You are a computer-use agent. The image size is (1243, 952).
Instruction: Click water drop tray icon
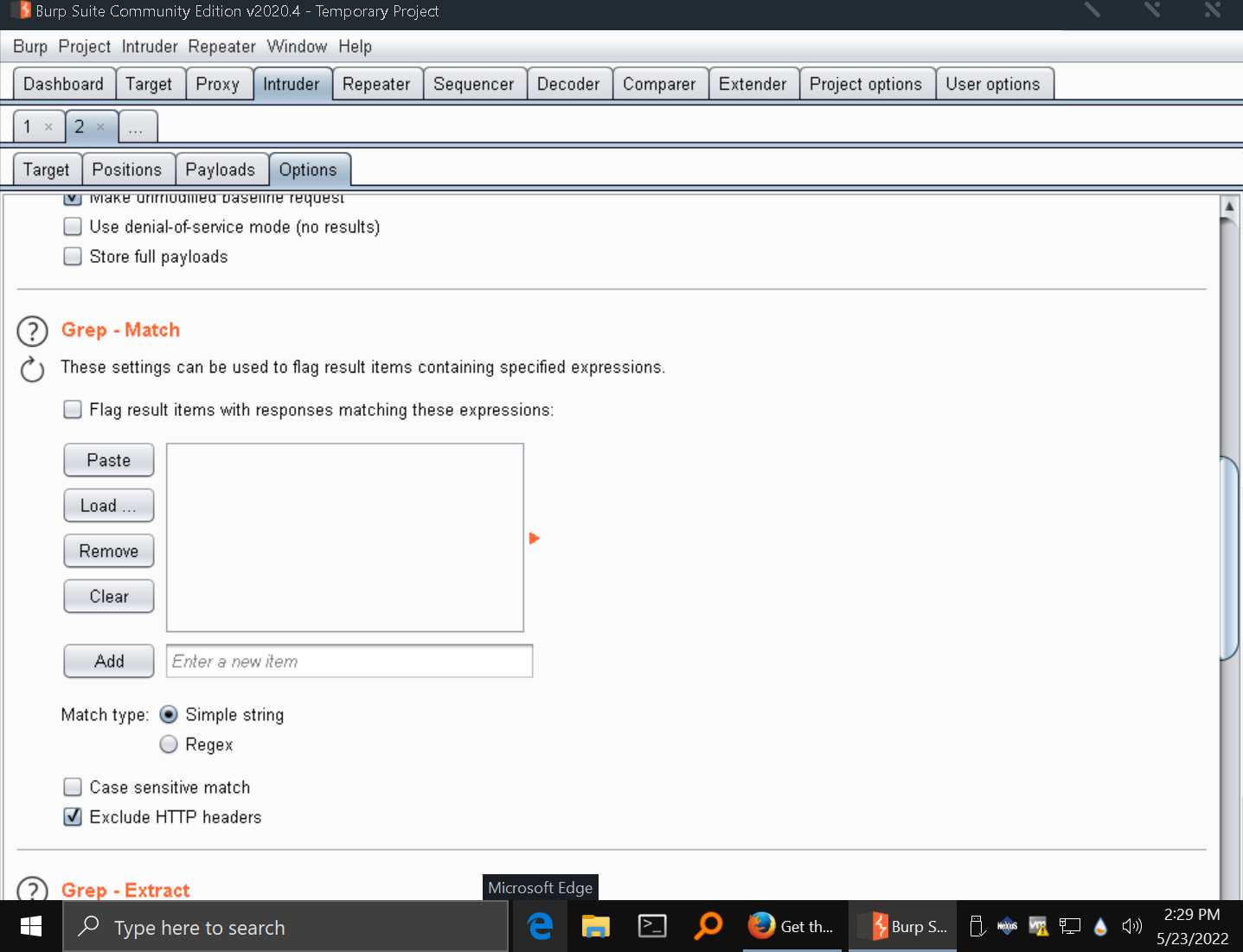click(1100, 926)
